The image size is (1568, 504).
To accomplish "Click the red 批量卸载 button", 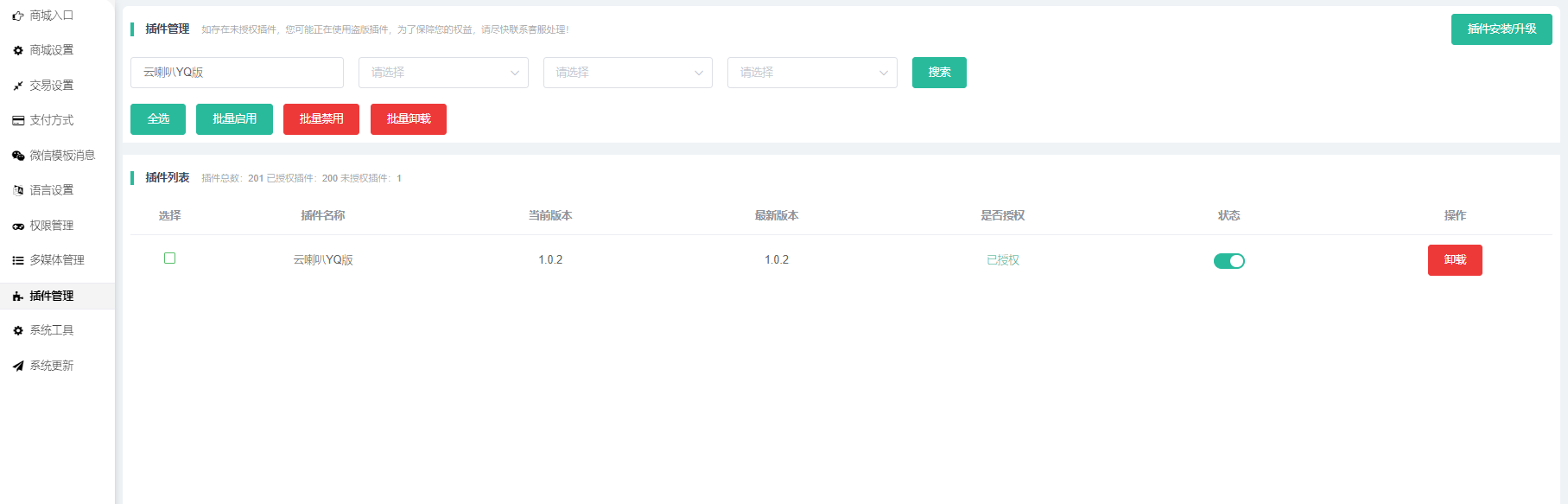I will [409, 119].
